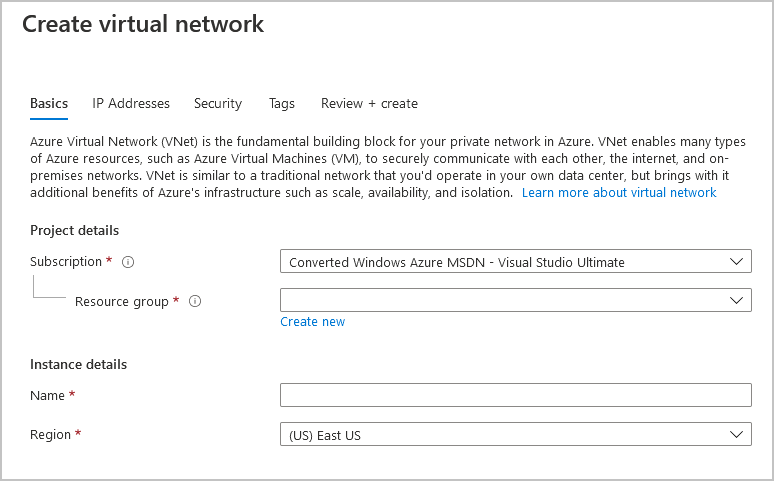
Task: Open the Review + create tab
Action: [369, 103]
